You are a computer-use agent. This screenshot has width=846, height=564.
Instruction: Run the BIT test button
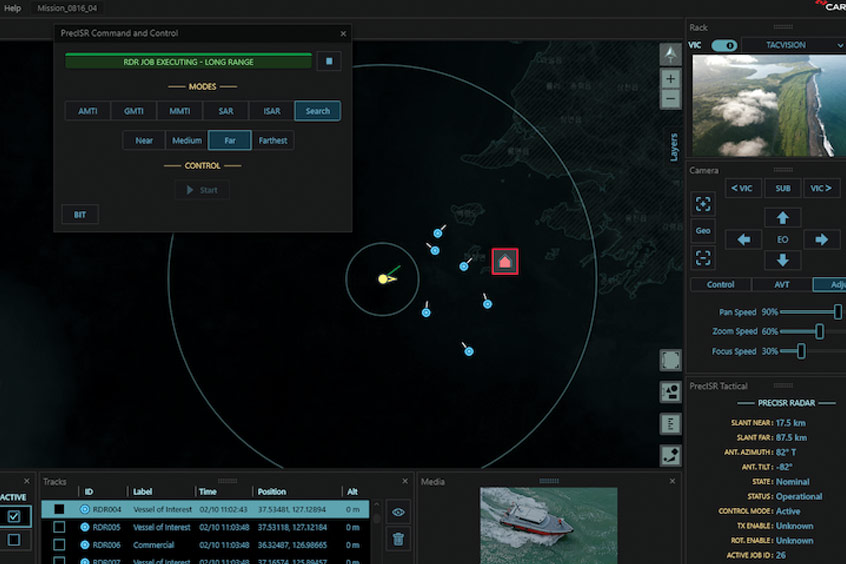79,214
